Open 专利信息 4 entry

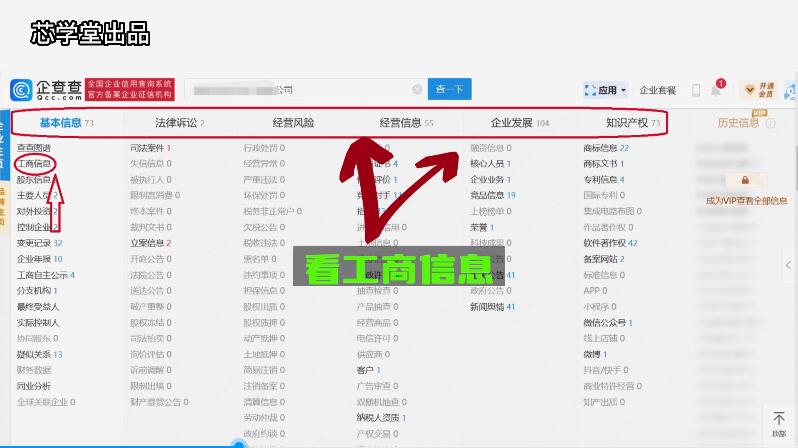pyautogui.click(x=604, y=179)
